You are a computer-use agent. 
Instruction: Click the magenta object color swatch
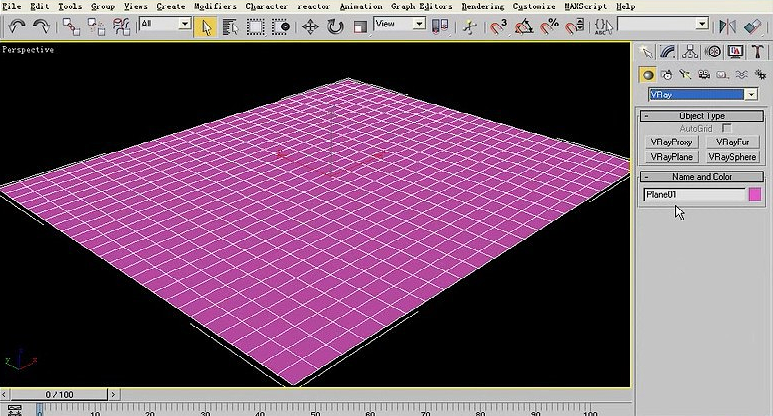click(755, 194)
